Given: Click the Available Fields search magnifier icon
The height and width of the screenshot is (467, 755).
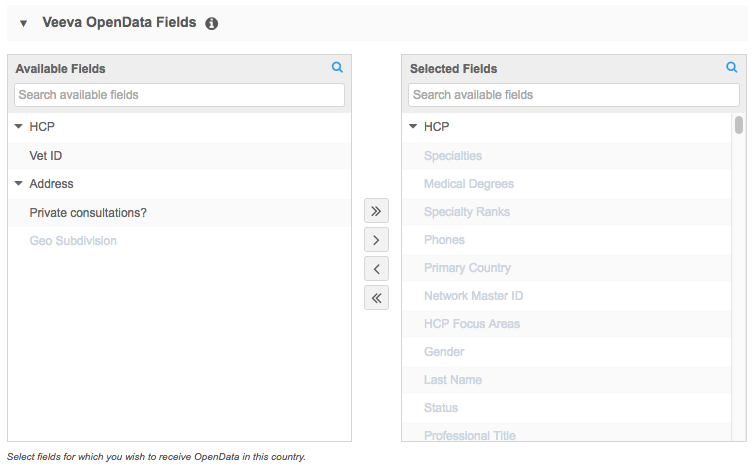Looking at the screenshot, I should [337, 68].
